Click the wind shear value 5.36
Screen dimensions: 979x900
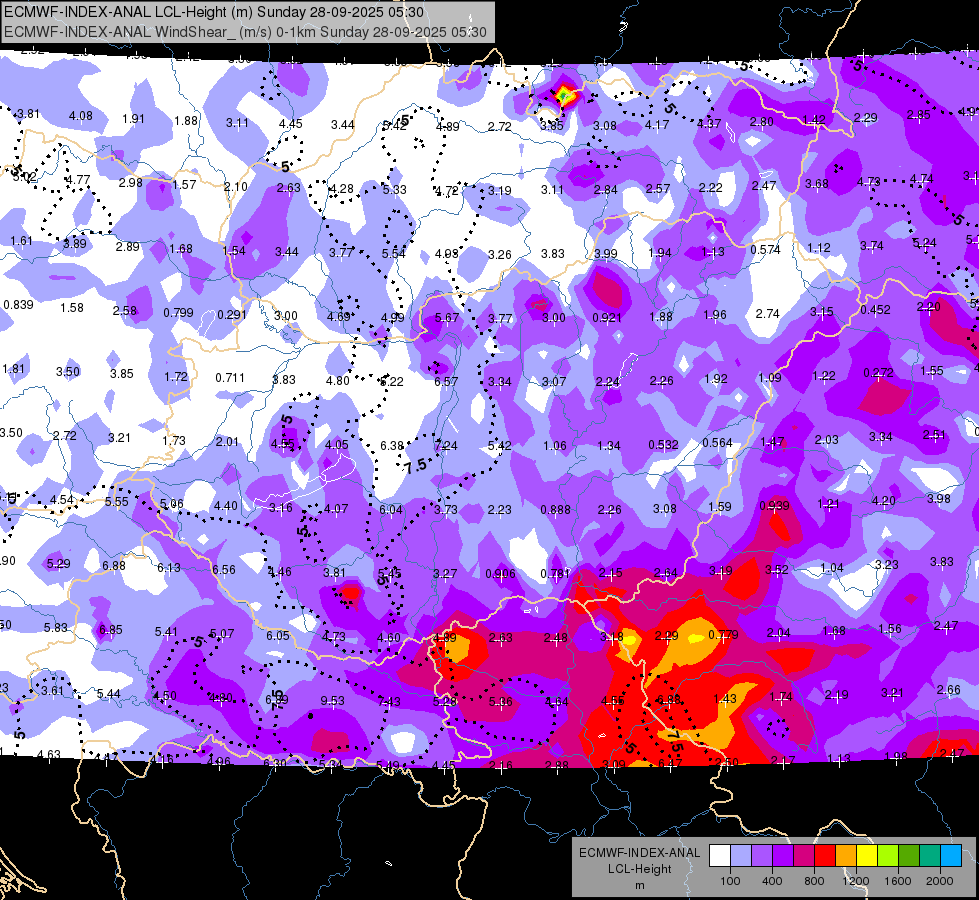point(501,701)
